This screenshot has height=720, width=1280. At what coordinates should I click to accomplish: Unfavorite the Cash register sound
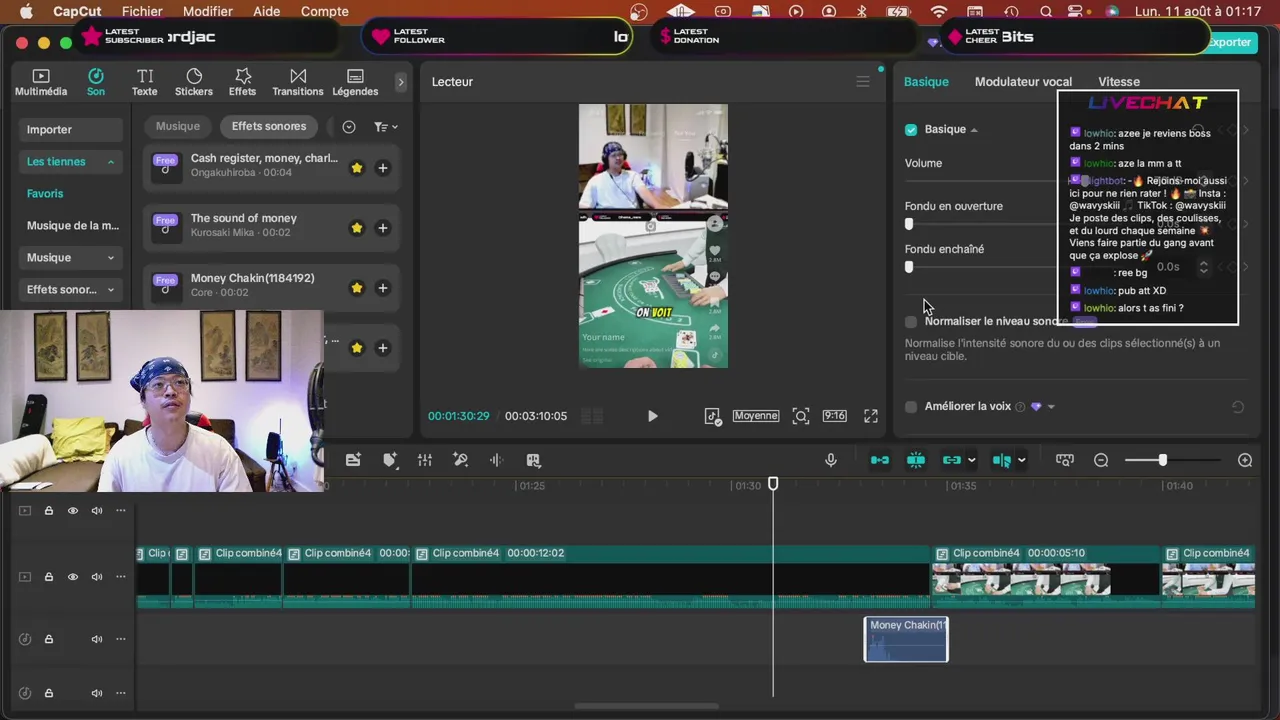pyautogui.click(x=357, y=168)
